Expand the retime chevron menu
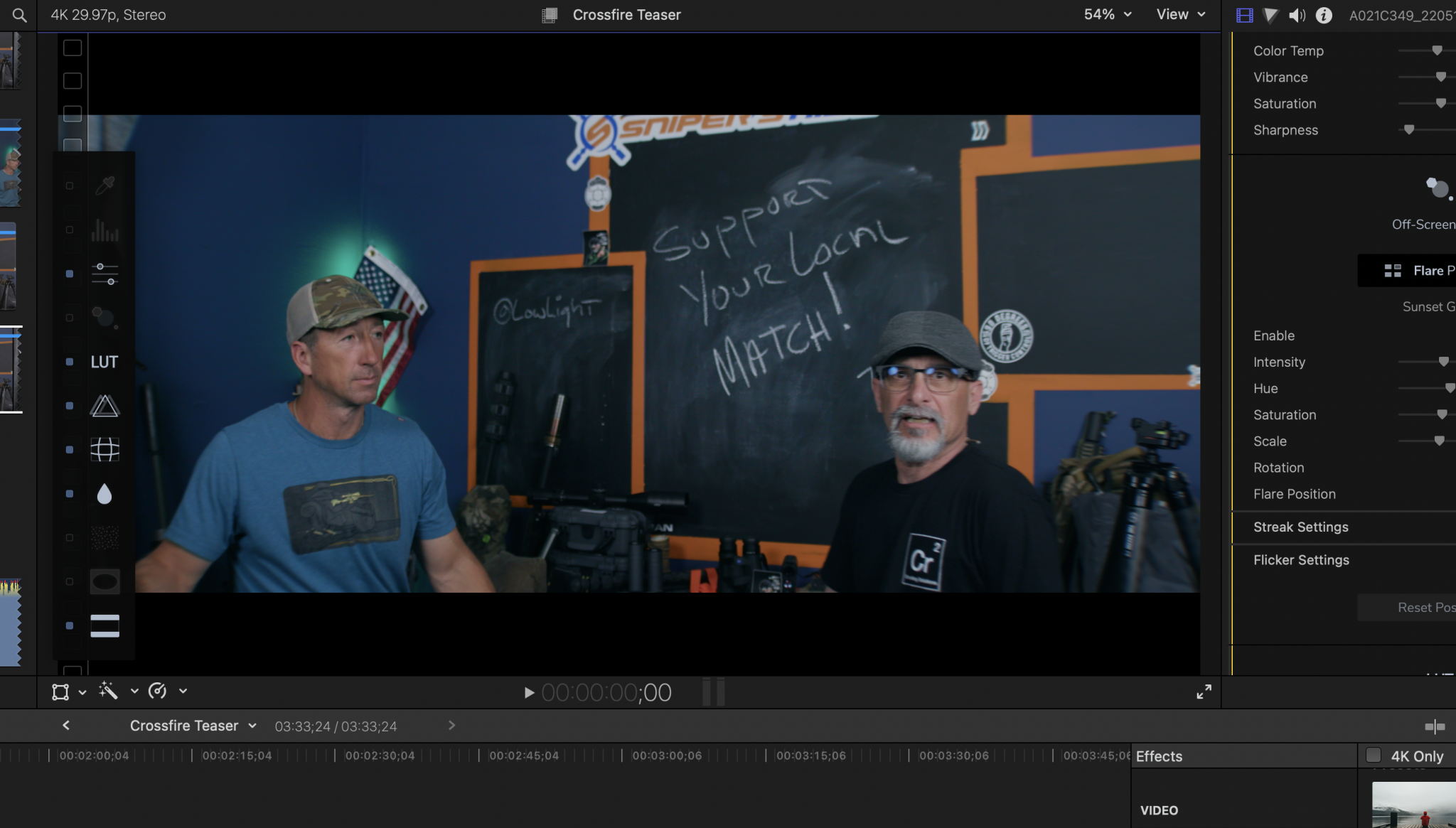This screenshot has width=1456, height=828. [183, 691]
